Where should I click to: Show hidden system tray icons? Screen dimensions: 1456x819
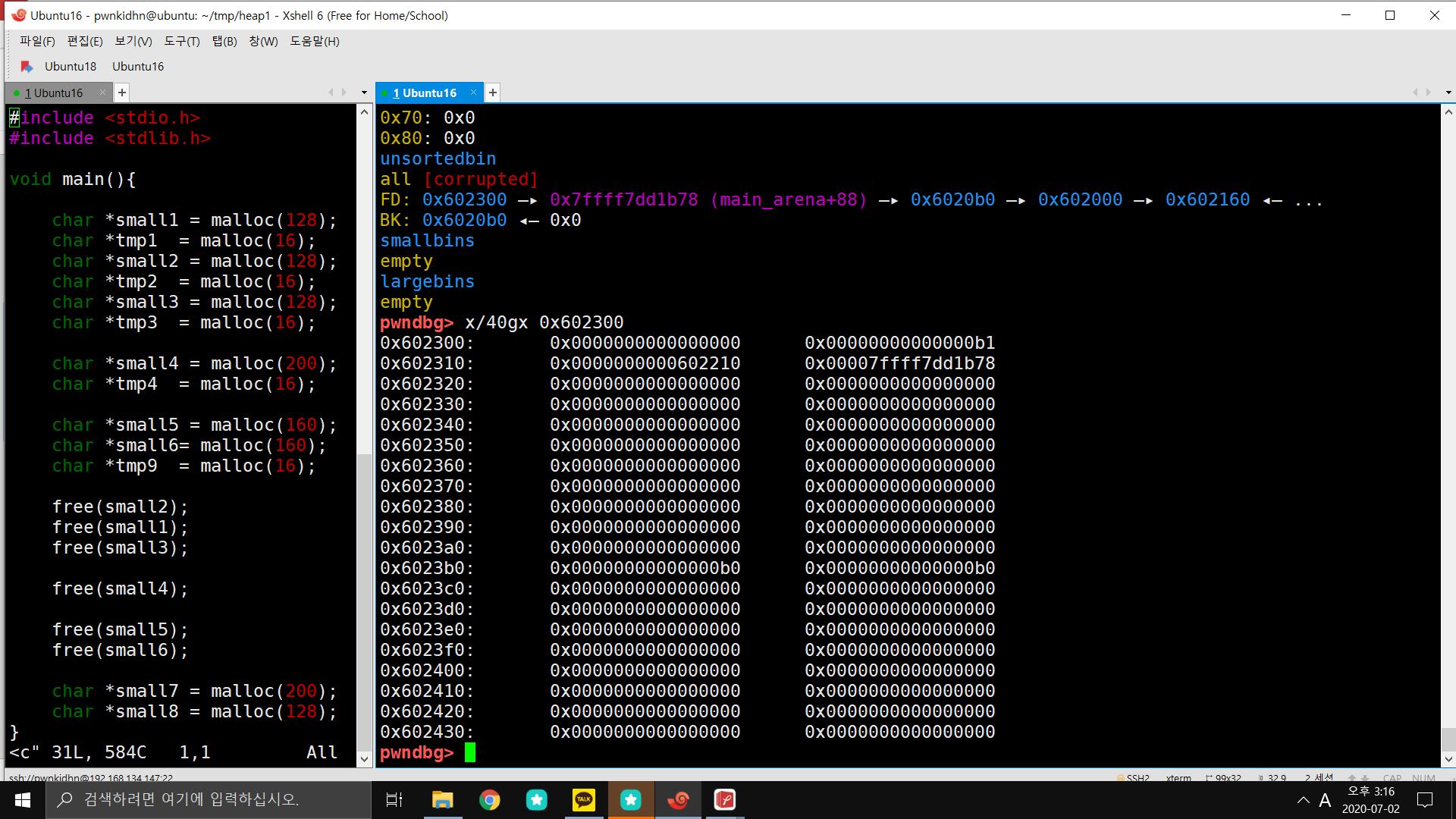(x=1303, y=800)
